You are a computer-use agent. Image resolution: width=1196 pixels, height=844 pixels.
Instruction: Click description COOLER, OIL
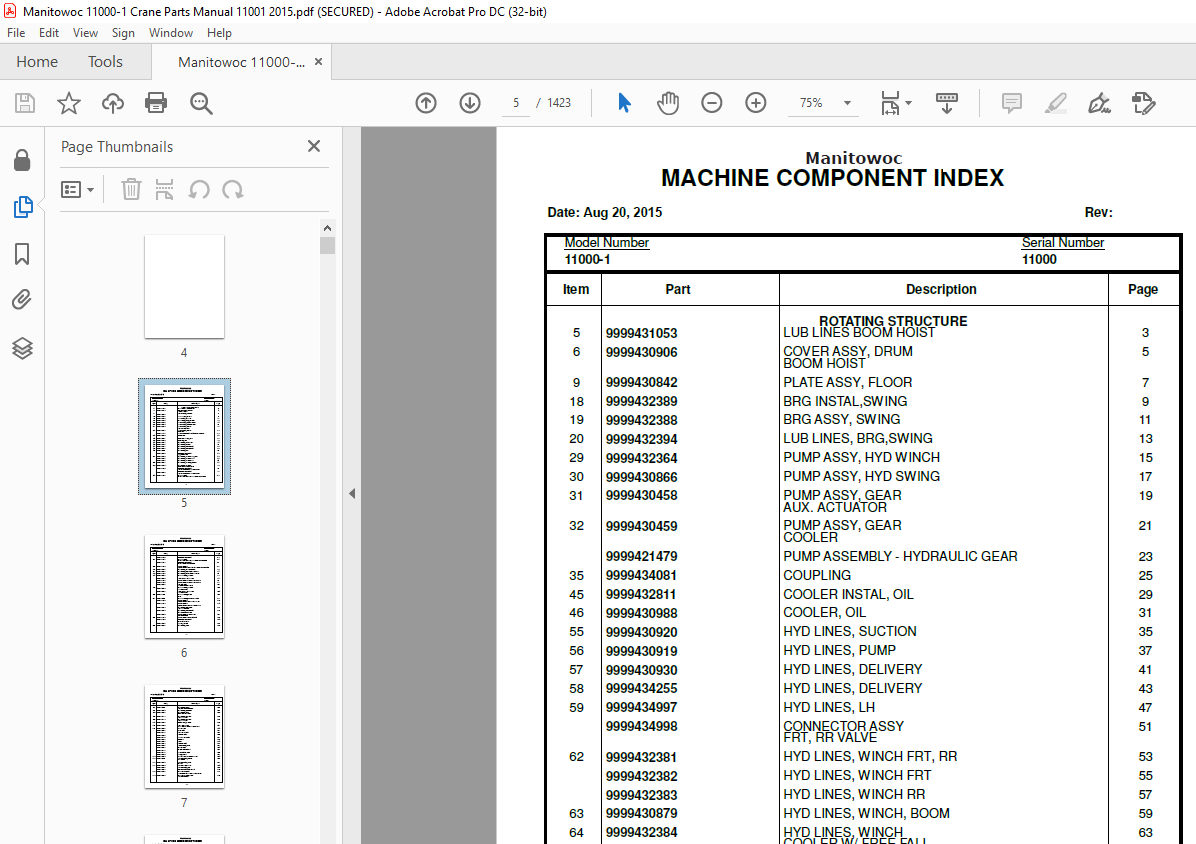(x=825, y=612)
